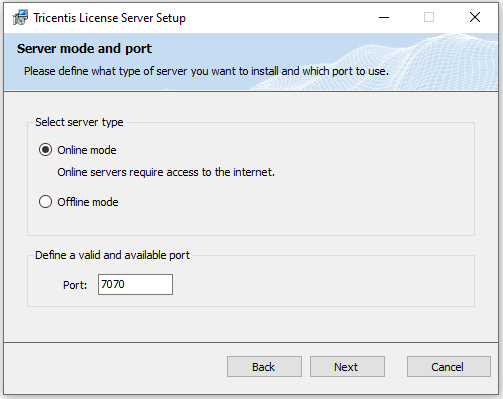This screenshot has height=399, width=503.
Task: Close the setup window
Action: tap(475, 17)
